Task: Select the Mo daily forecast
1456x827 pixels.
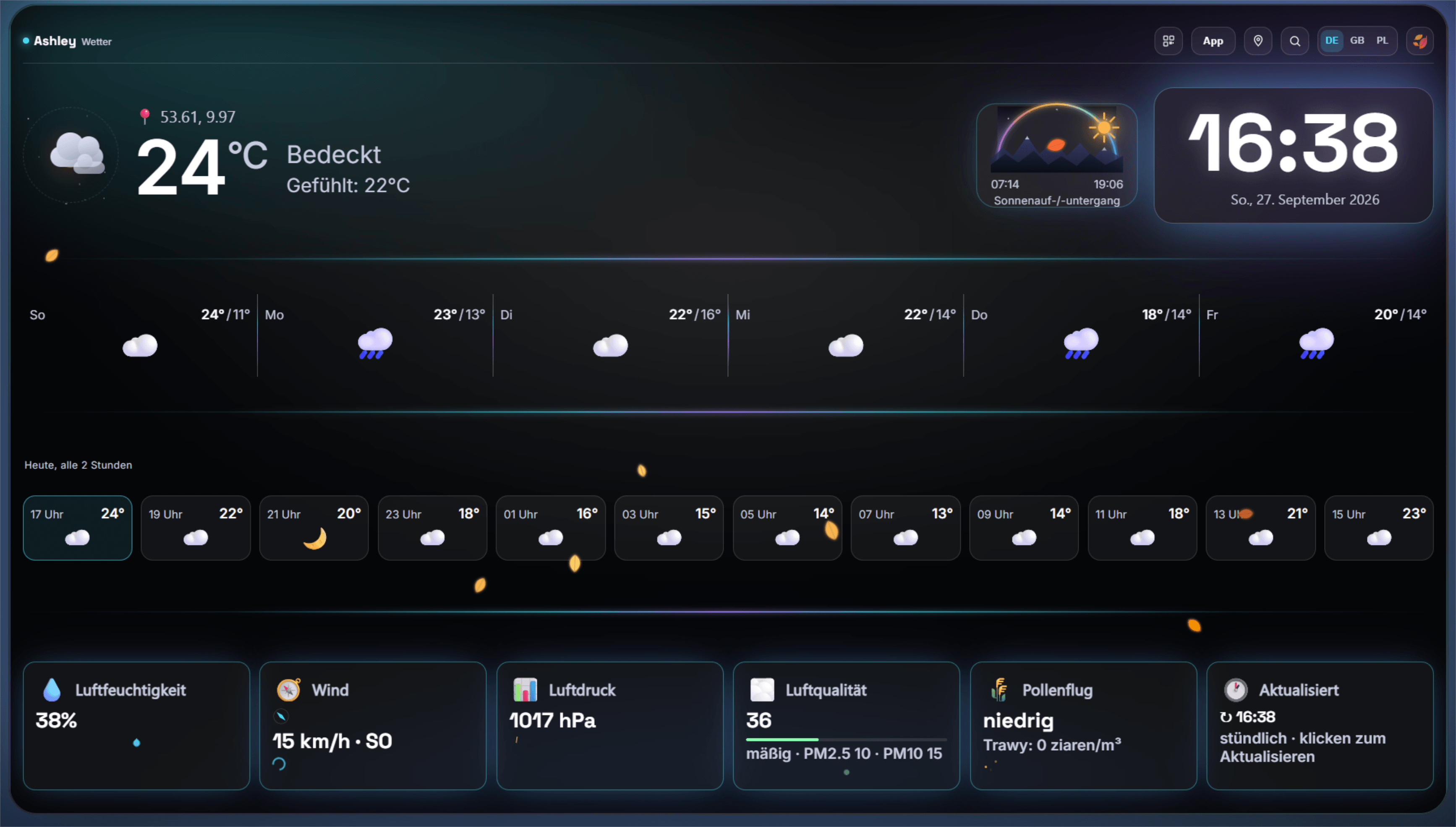Action: coord(375,335)
